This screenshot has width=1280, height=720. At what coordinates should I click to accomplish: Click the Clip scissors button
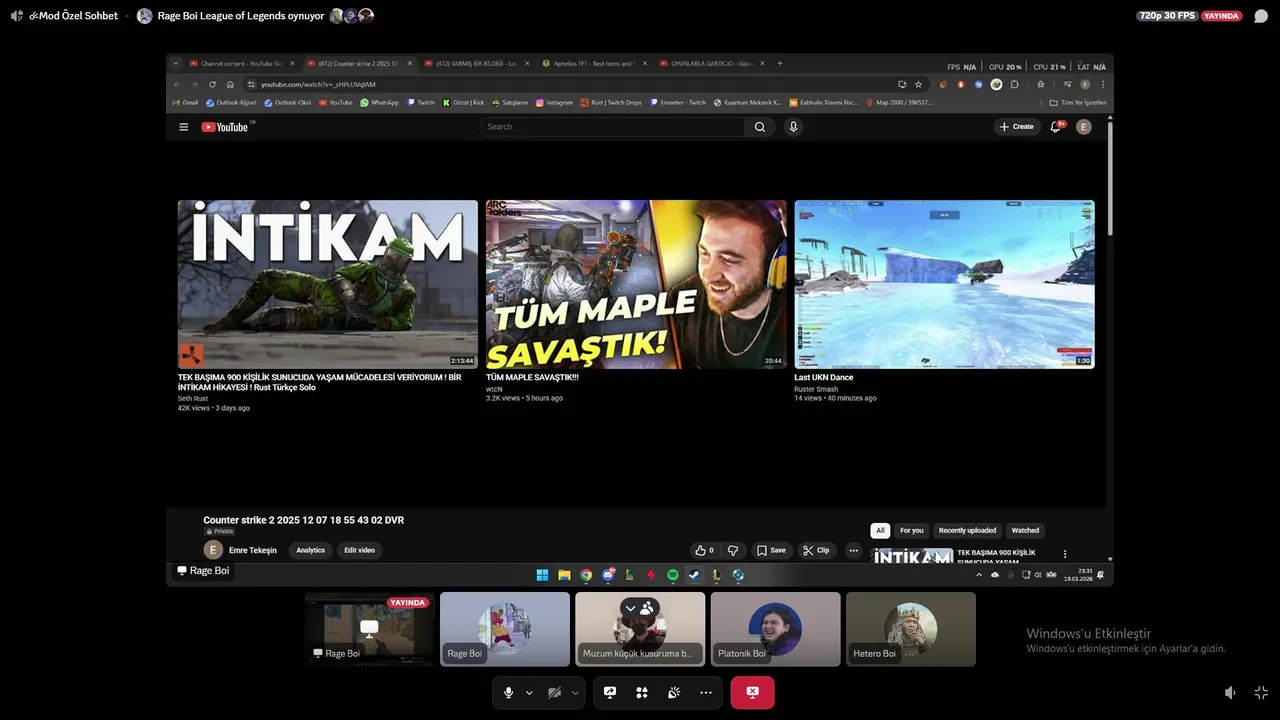tap(816, 550)
